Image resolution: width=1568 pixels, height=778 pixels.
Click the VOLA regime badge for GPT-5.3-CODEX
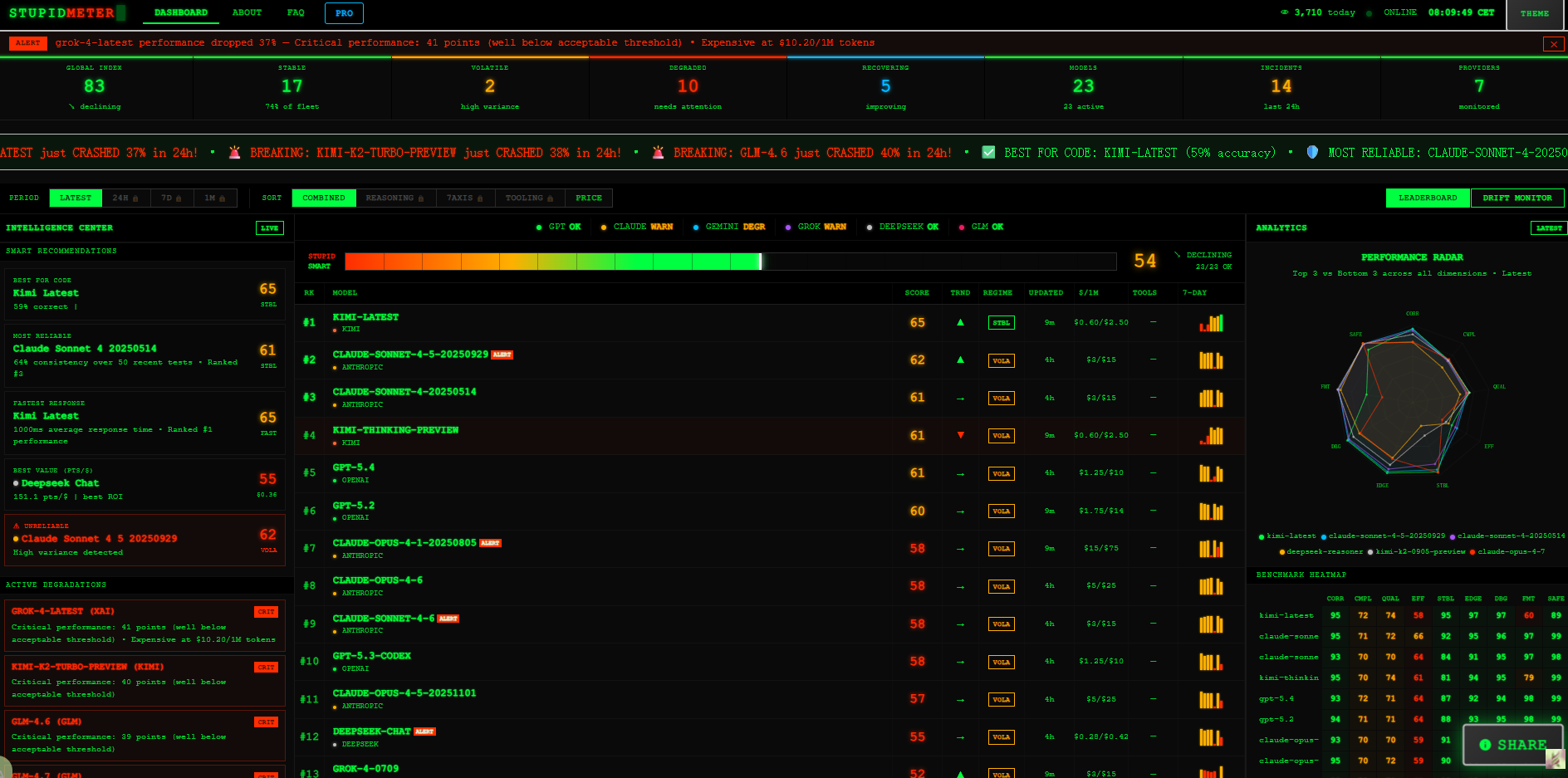coord(1001,663)
